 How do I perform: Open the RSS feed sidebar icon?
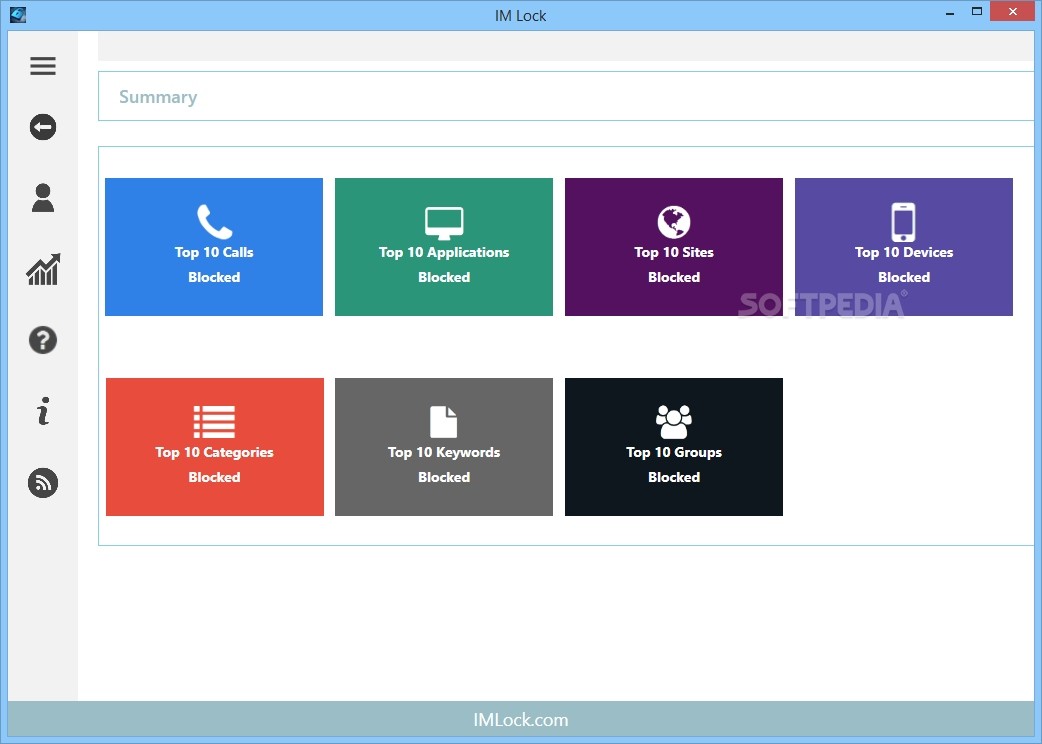tap(43, 483)
